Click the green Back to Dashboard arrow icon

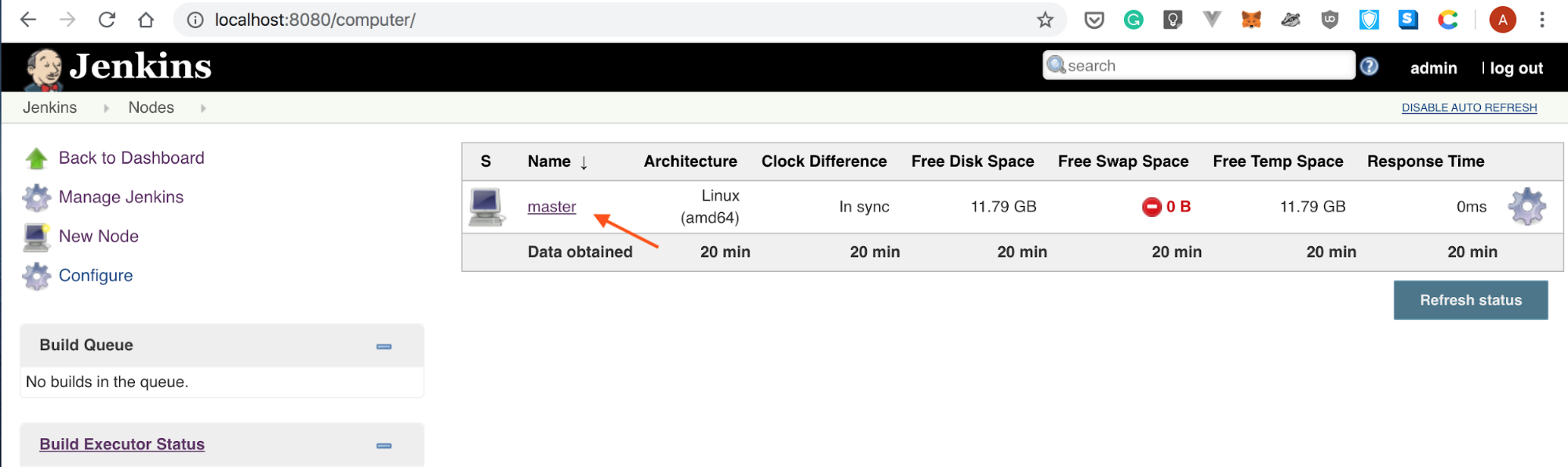[x=36, y=158]
